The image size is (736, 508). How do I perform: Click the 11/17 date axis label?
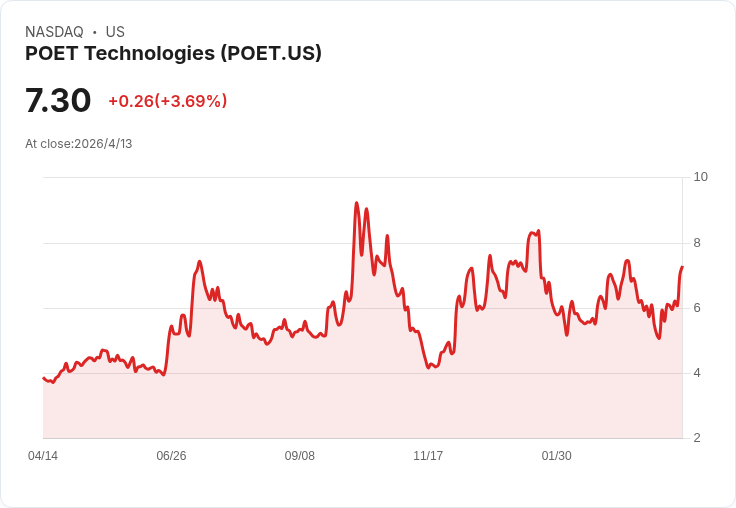click(428, 456)
